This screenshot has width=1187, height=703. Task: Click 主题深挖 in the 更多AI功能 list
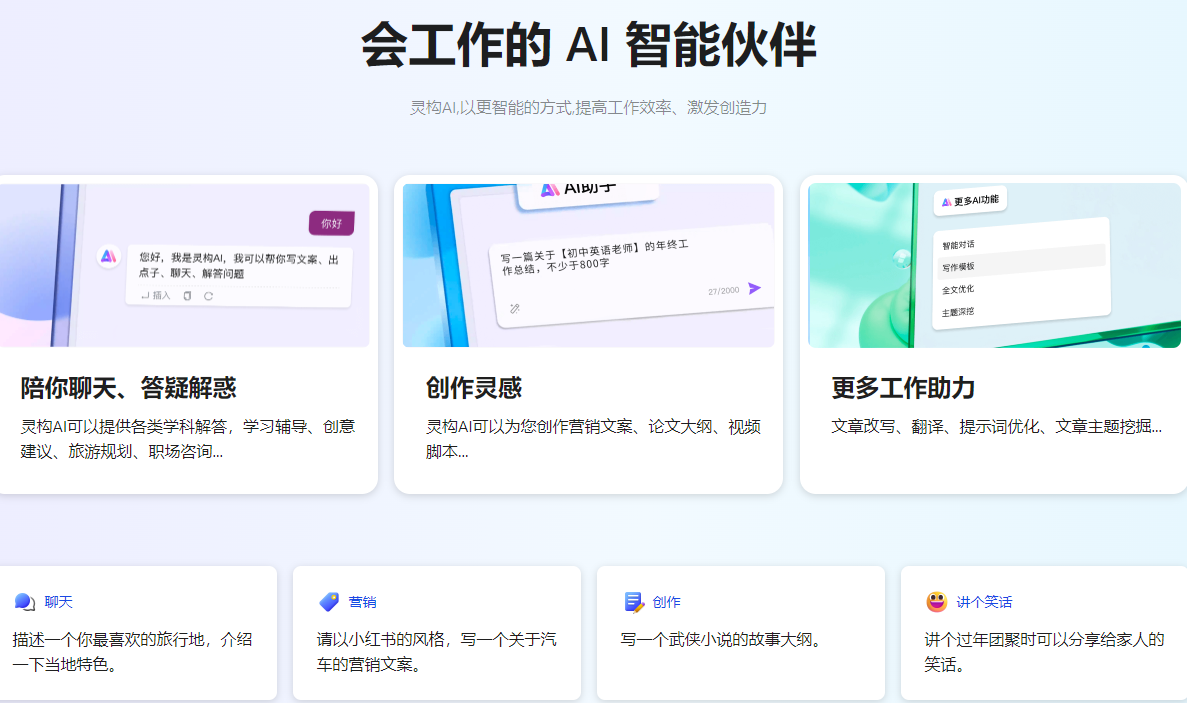pos(958,312)
